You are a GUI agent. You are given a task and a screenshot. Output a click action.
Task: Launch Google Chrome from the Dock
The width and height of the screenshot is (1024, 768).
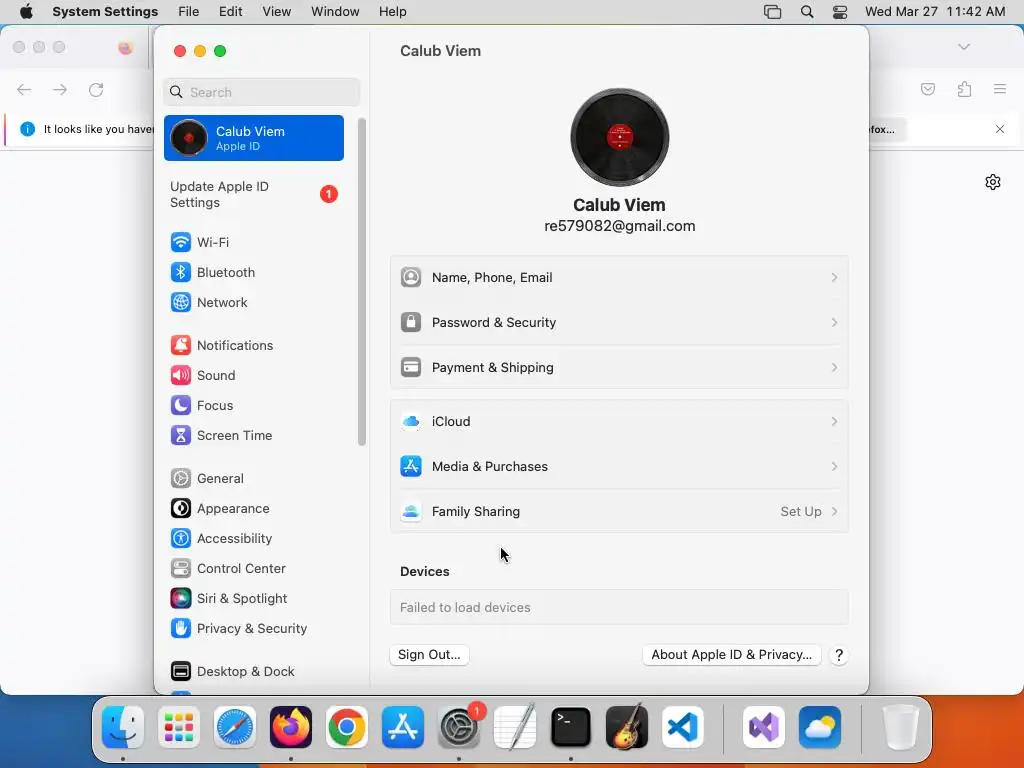click(347, 727)
